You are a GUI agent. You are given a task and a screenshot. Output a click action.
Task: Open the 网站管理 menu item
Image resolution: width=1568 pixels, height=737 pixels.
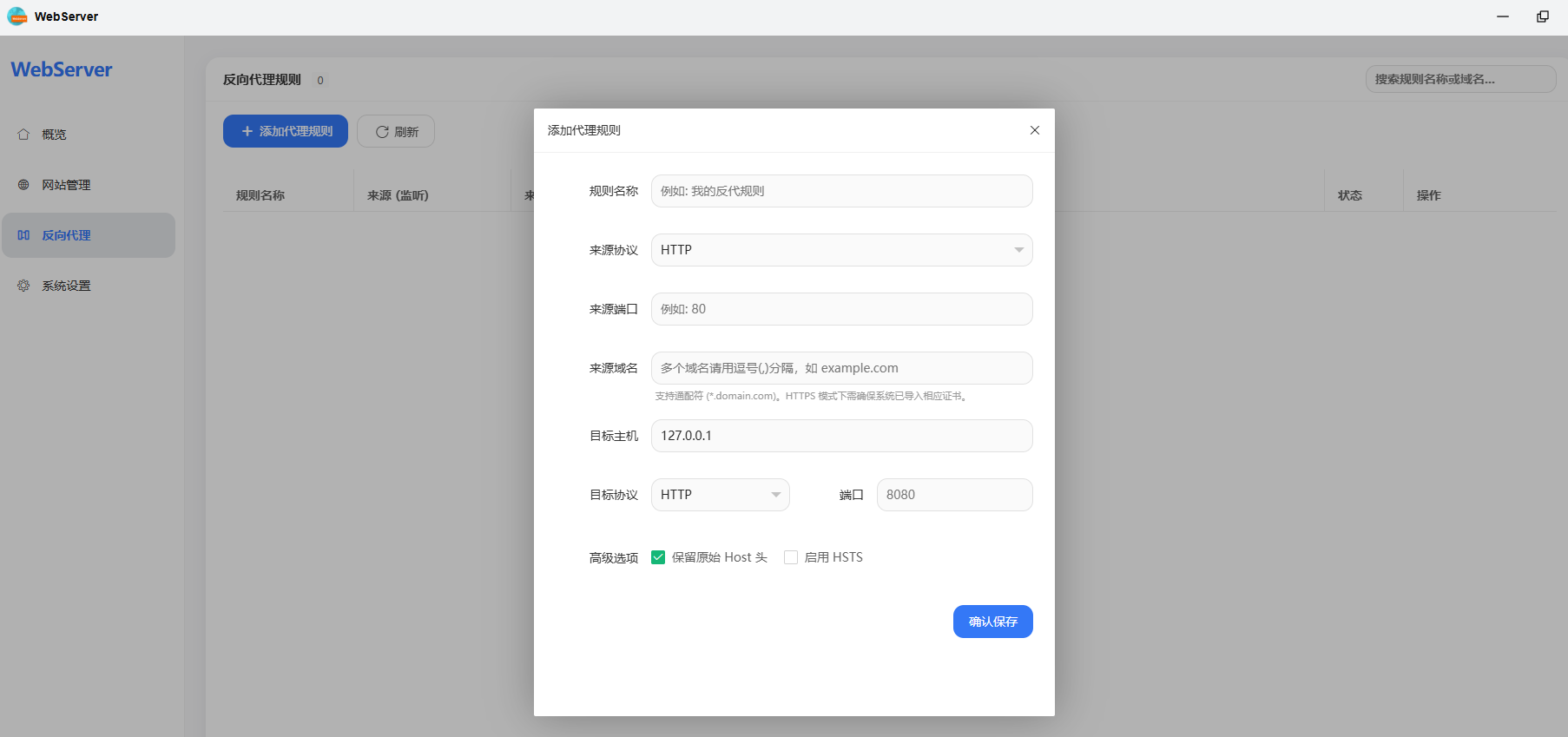click(x=66, y=185)
